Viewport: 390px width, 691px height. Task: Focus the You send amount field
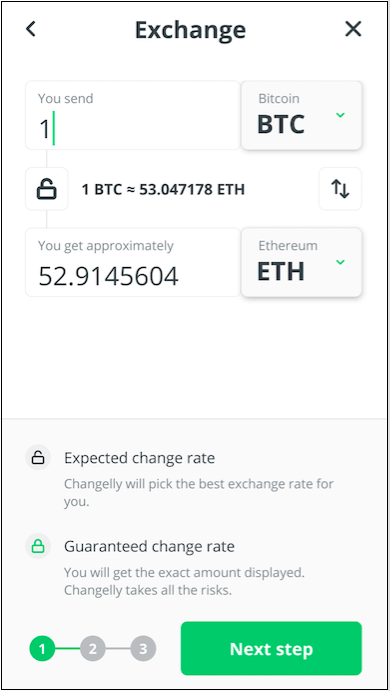coord(133,115)
